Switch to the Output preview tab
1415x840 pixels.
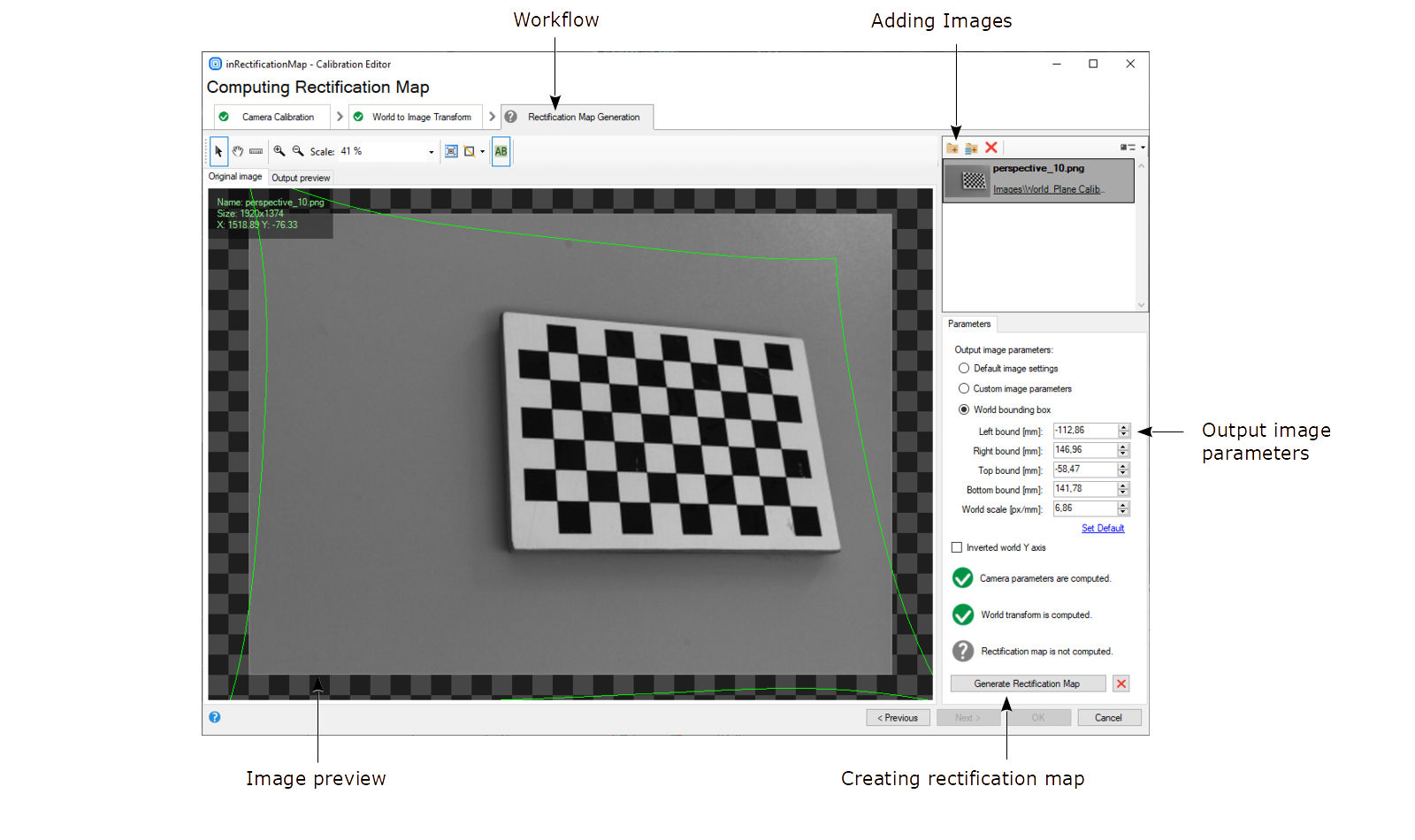point(301,178)
